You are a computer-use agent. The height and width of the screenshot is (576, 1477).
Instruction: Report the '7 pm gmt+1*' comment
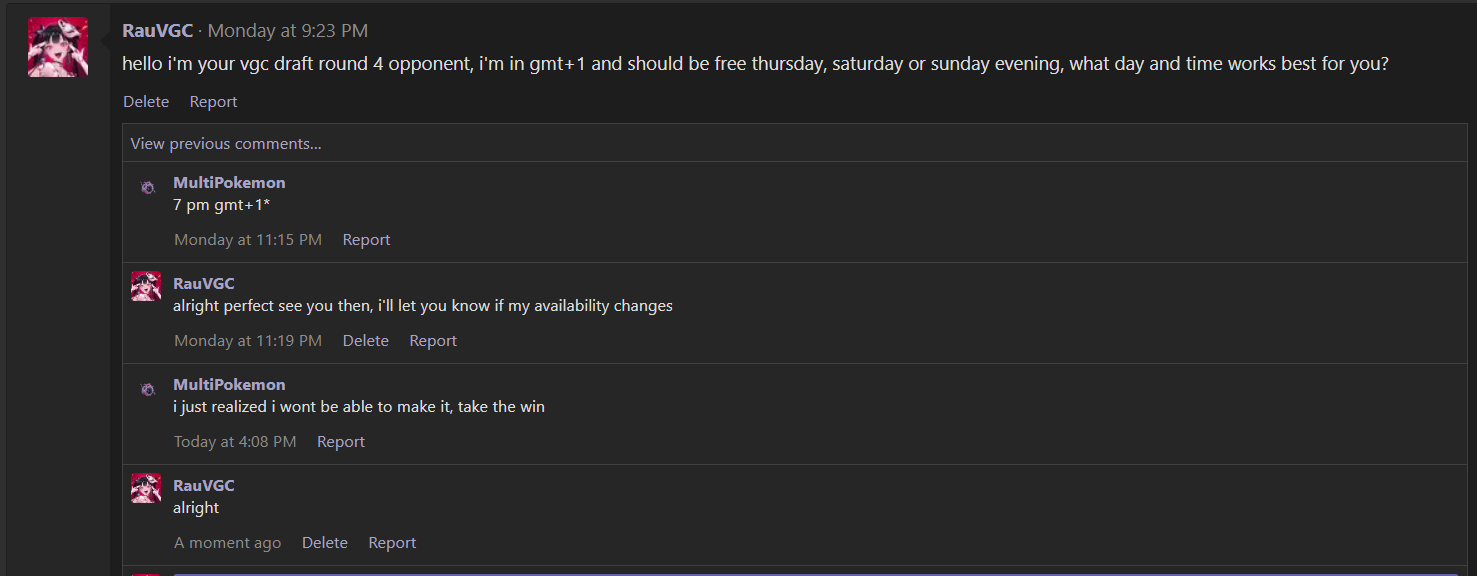click(366, 240)
